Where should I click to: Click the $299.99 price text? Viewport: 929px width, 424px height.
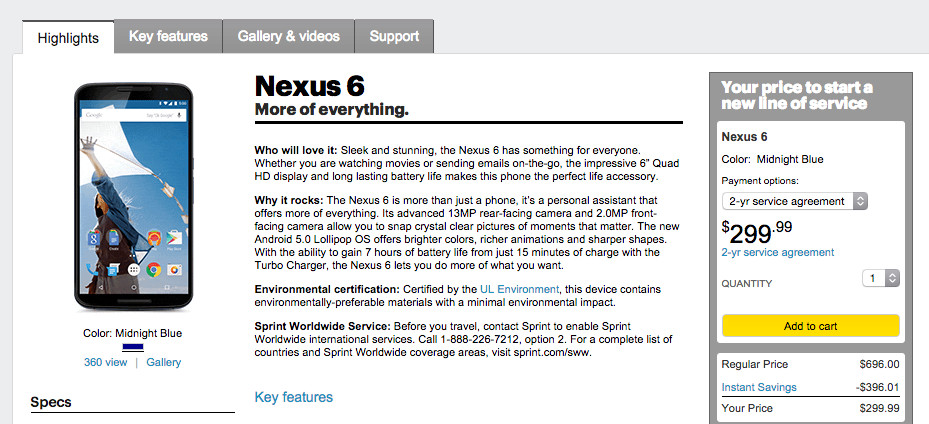757,232
